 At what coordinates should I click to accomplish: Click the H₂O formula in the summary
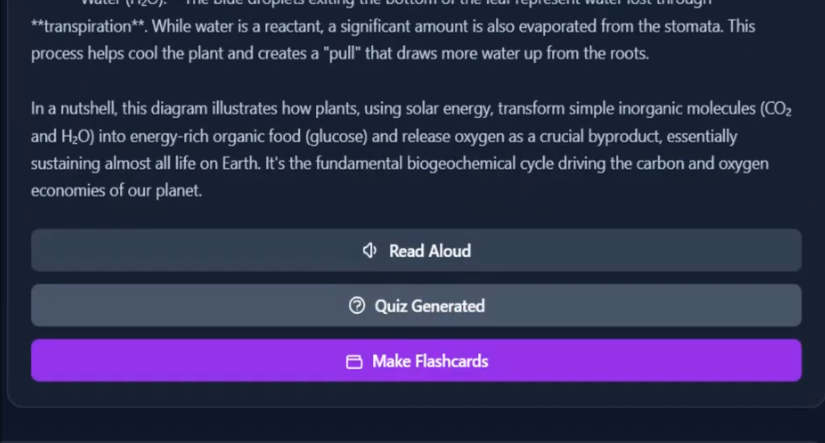point(76,137)
